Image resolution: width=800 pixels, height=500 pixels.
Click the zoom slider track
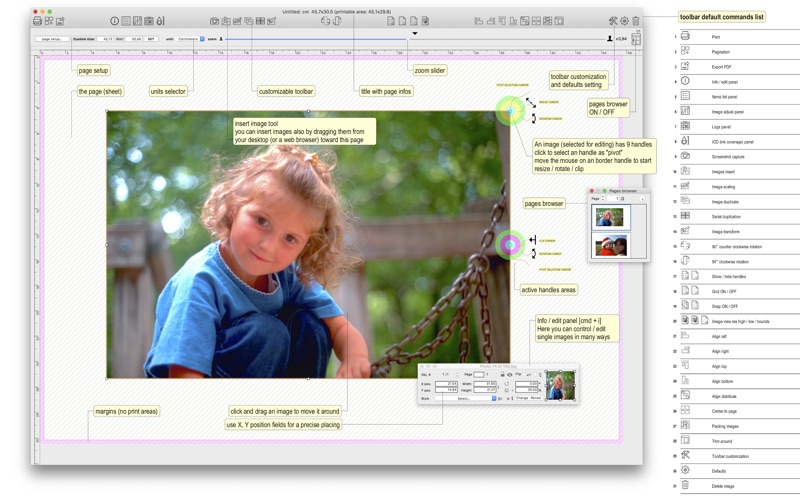click(415, 39)
